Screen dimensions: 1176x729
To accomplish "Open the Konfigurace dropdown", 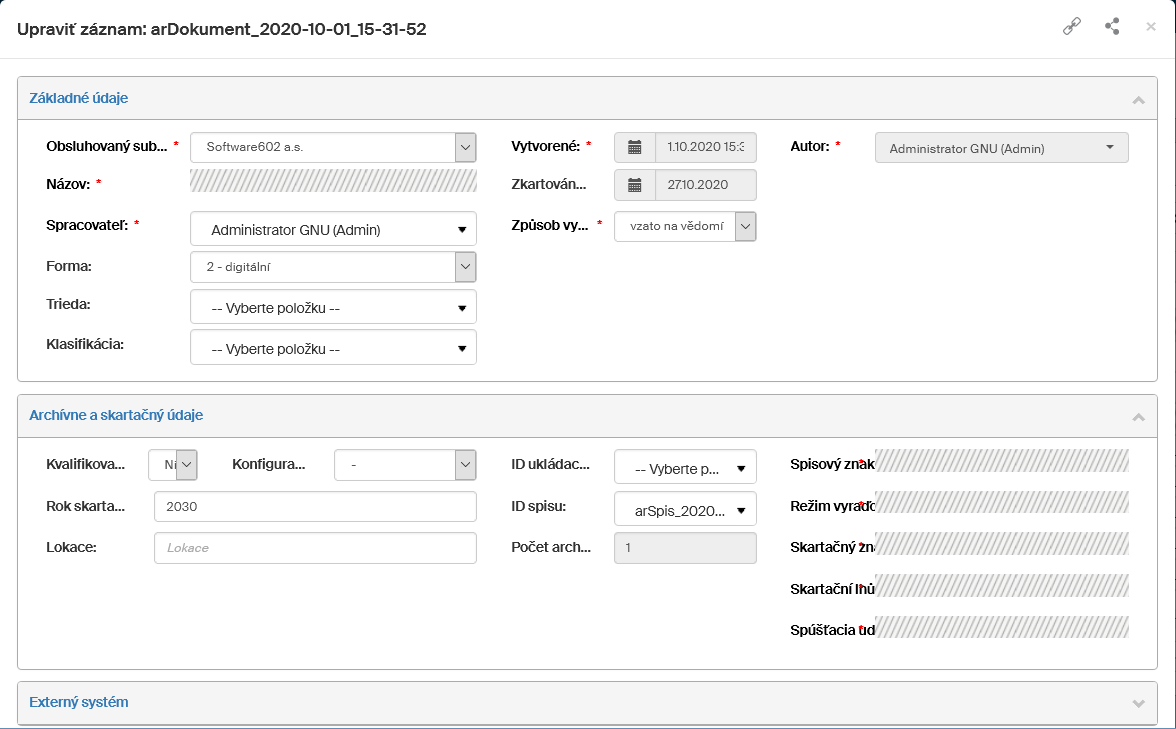I will click(405, 465).
